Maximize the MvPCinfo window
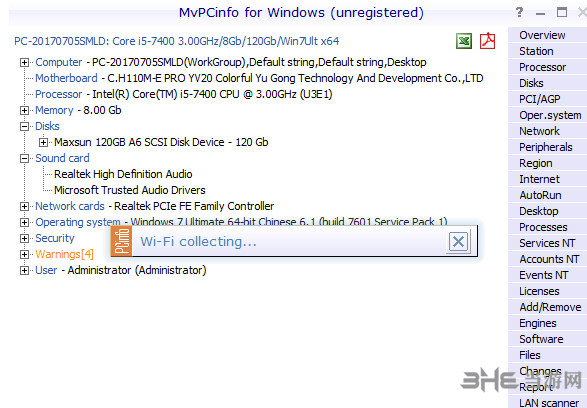The height and width of the screenshot is (408, 587). pyautogui.click(x=562, y=12)
